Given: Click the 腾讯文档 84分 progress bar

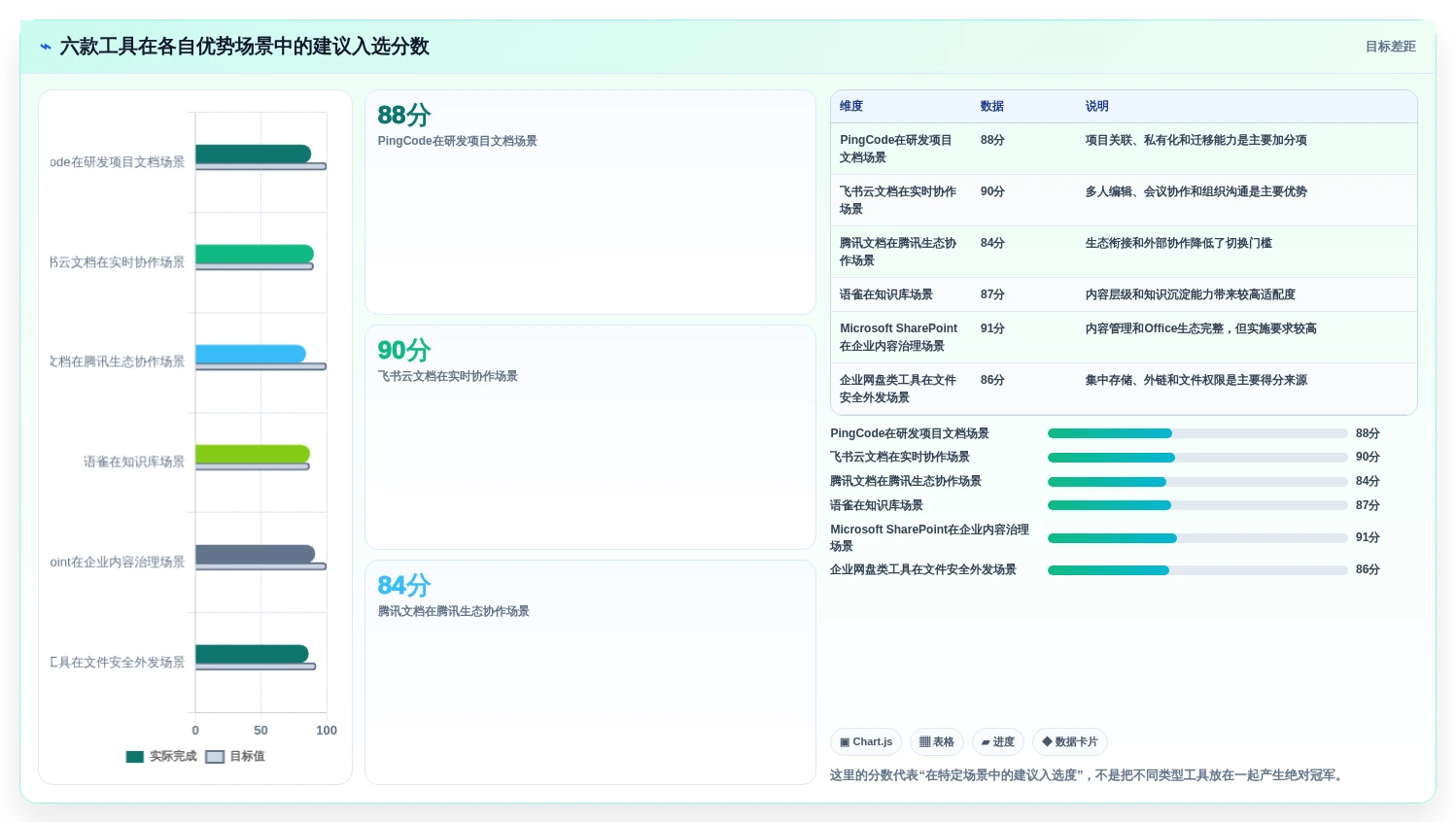Looking at the screenshot, I should [1197, 481].
